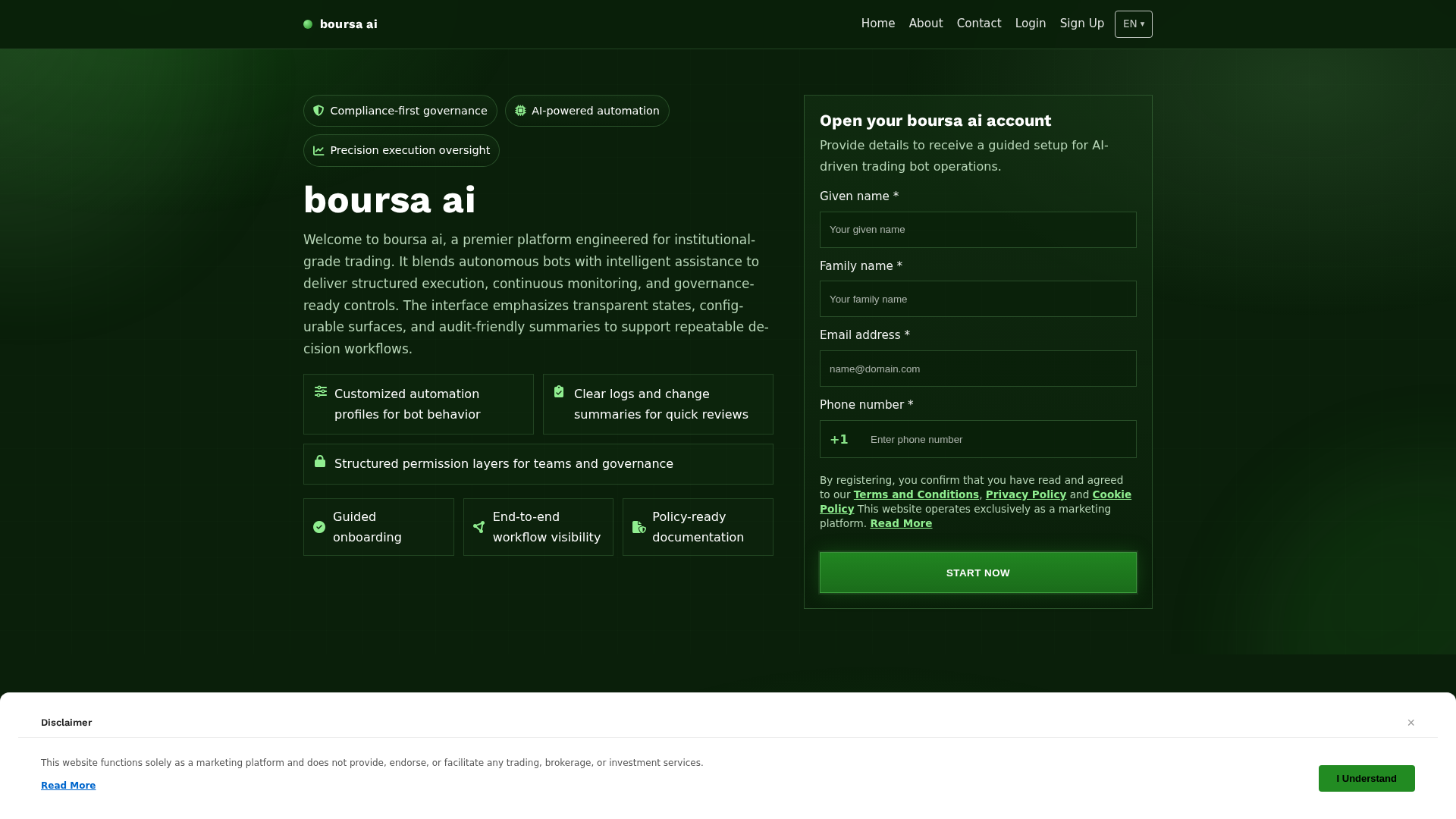Click the AI-powered automation chip text
The width and height of the screenshot is (1456, 819).
595,111
